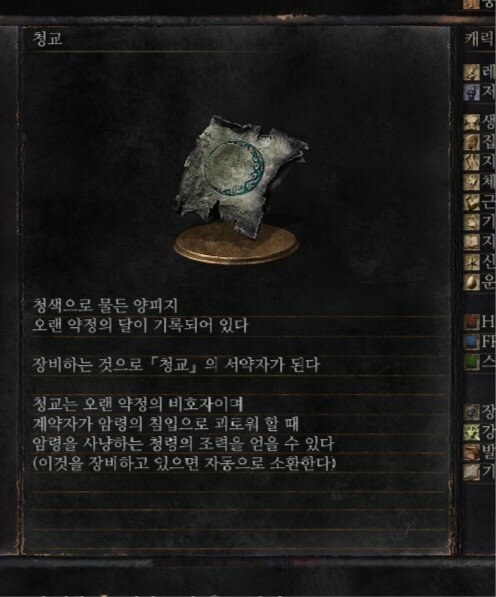Click the 청교 item title

[x=47, y=39]
